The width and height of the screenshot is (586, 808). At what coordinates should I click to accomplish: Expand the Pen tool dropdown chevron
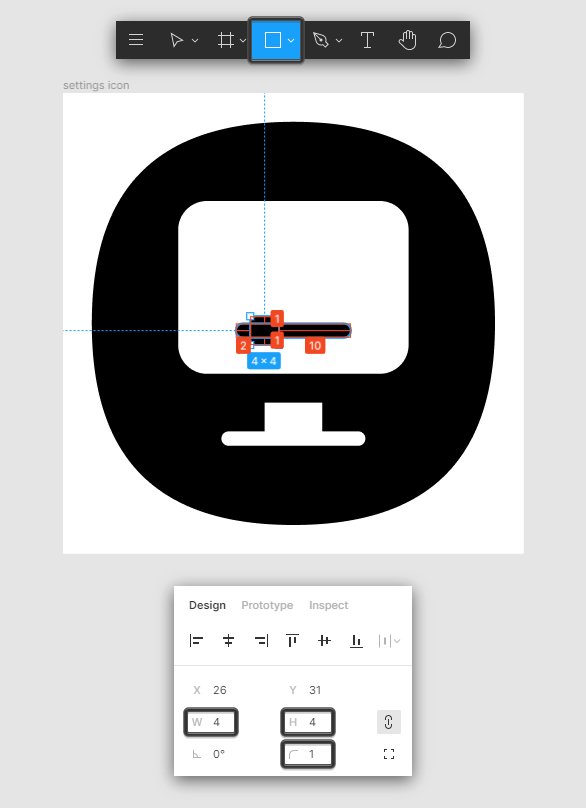coord(339,40)
